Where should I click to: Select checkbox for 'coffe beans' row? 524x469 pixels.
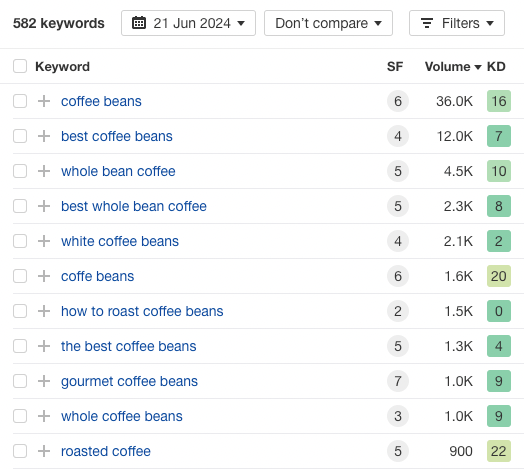click(20, 276)
